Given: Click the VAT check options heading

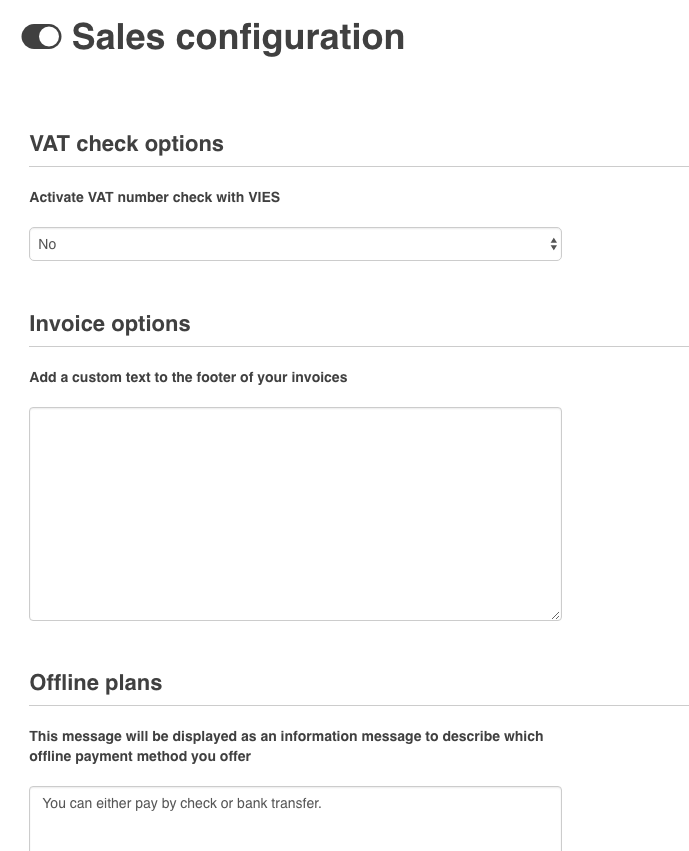Looking at the screenshot, I should pos(127,144).
